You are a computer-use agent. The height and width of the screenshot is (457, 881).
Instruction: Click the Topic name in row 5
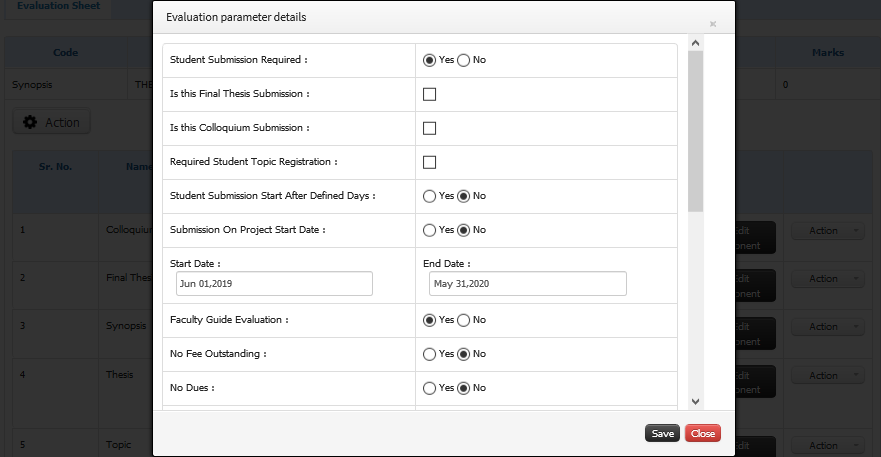[x=119, y=445]
